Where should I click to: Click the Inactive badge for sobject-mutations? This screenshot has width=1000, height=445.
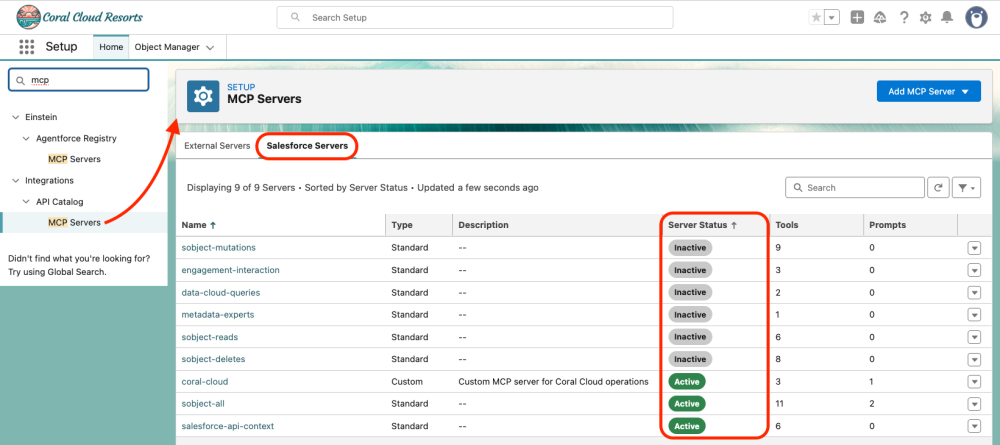point(690,247)
